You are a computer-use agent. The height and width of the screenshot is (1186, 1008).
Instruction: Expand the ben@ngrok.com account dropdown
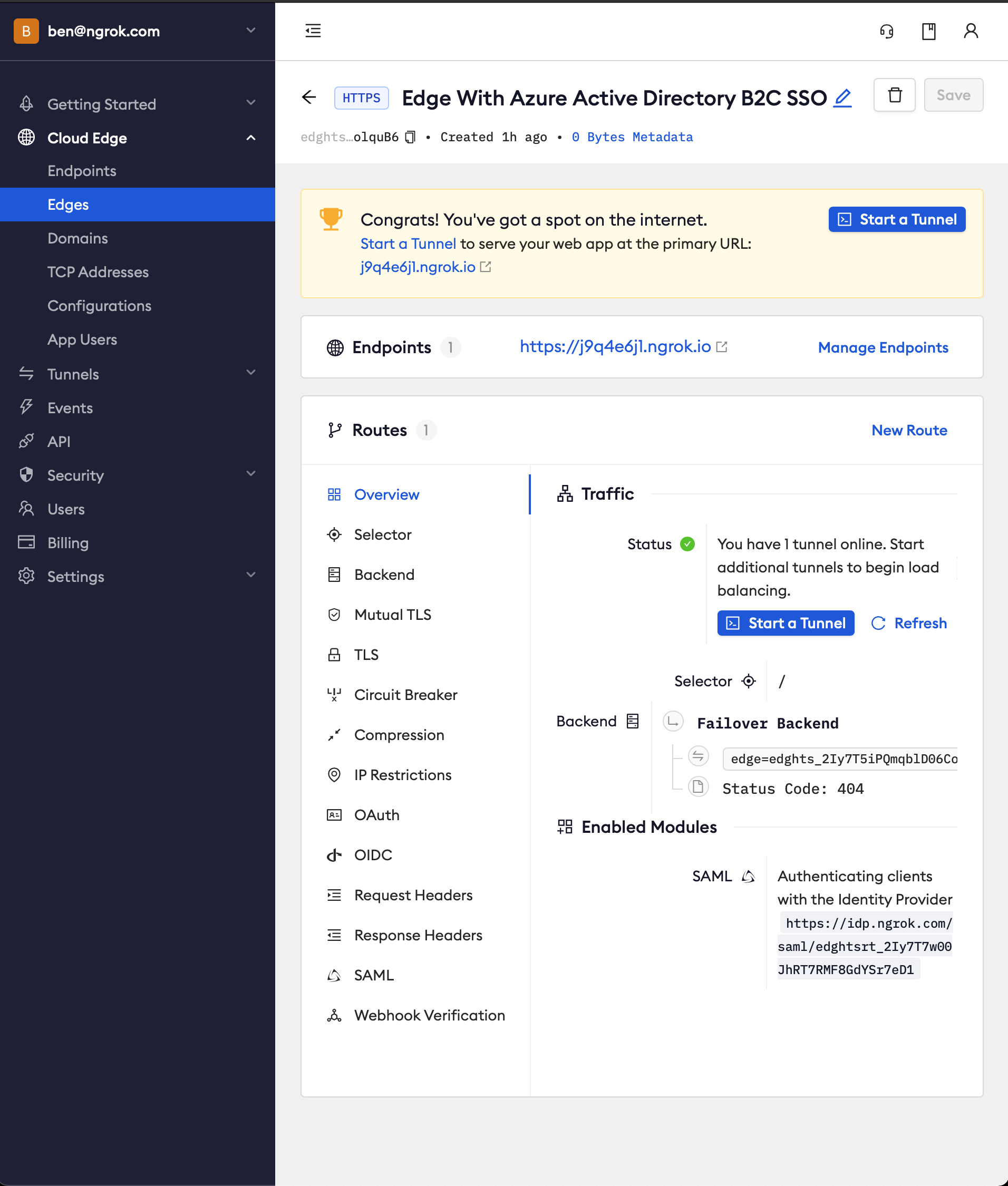pyautogui.click(x=251, y=30)
